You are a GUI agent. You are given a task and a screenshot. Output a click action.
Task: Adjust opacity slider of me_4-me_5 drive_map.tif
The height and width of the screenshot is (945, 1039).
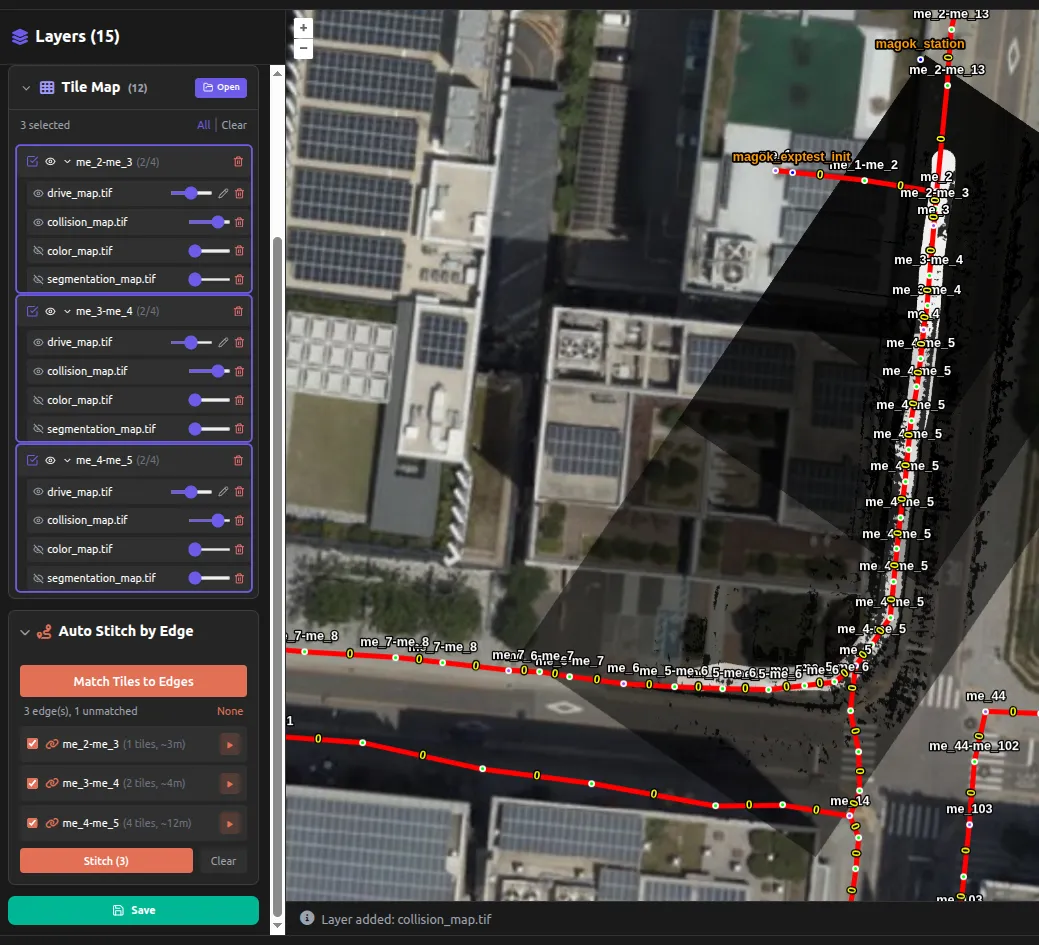[x=191, y=492]
